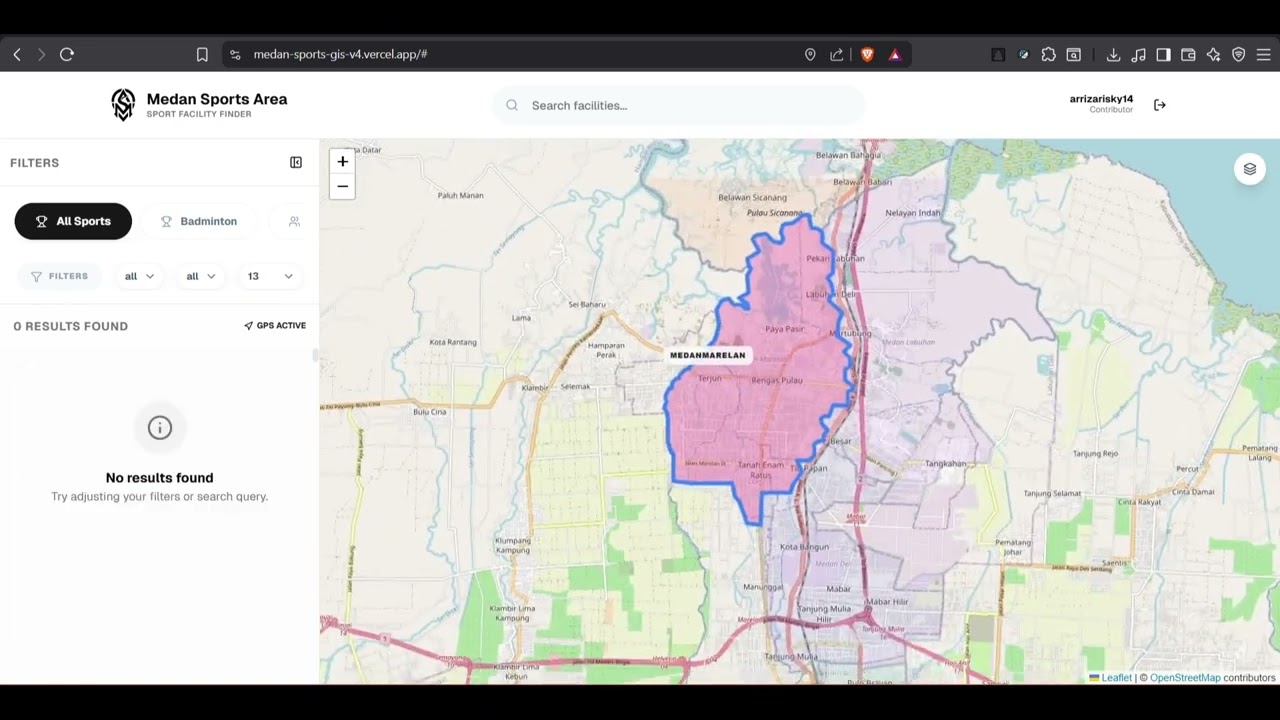The width and height of the screenshot is (1280, 720).
Task: Zoom in the map with plus button
Action: 342,161
